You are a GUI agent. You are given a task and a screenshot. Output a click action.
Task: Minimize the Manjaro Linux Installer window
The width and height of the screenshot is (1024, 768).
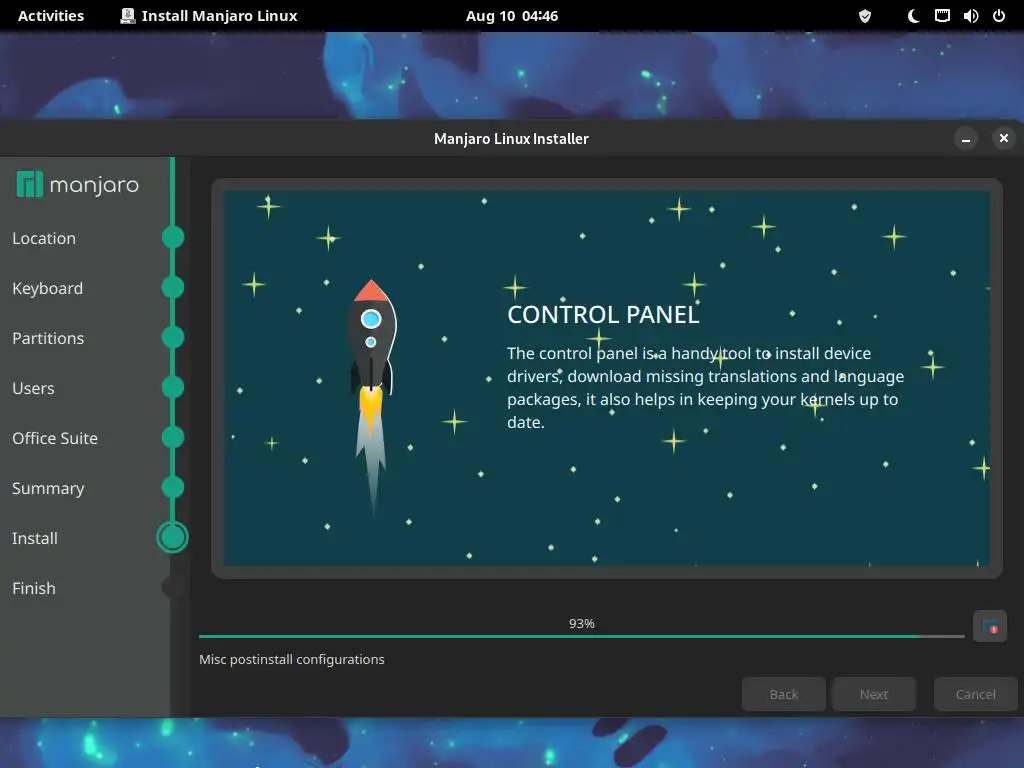(966, 138)
